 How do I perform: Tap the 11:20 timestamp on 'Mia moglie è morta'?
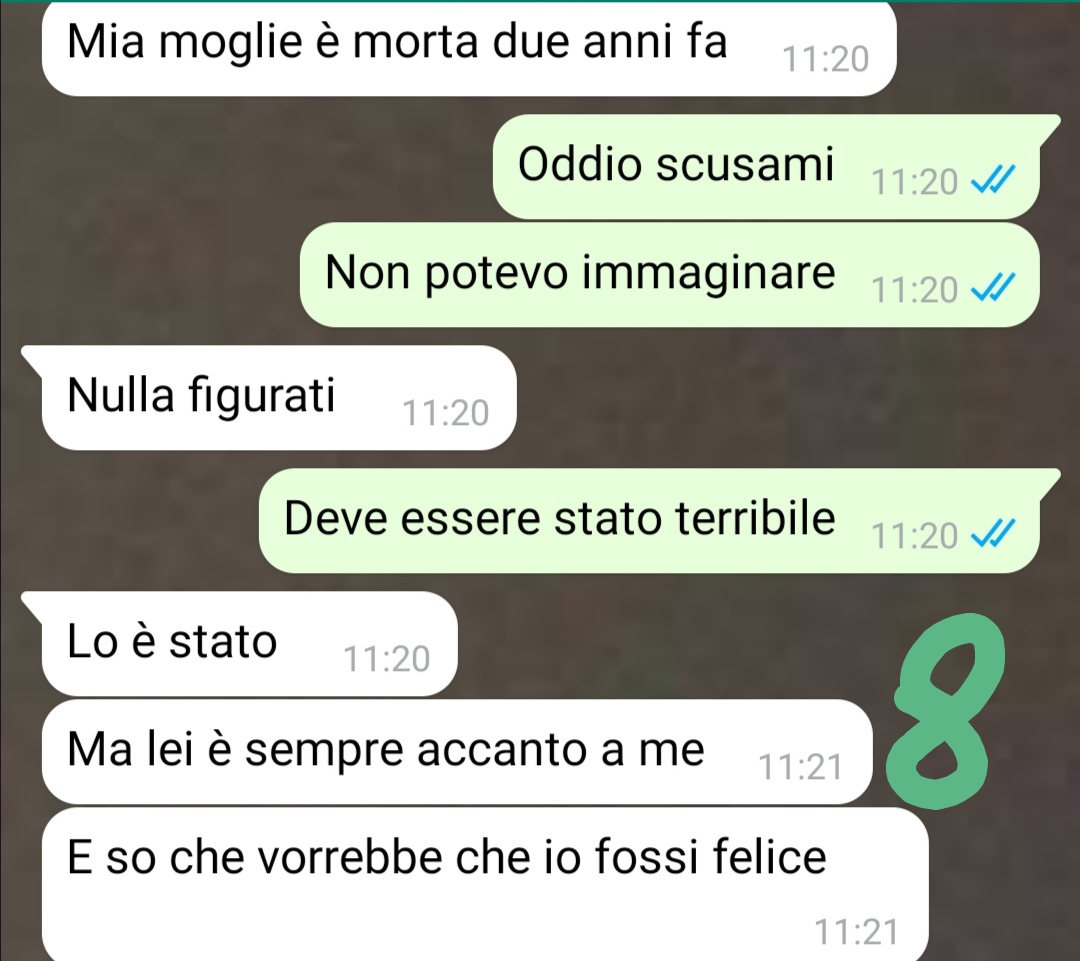coord(826,59)
